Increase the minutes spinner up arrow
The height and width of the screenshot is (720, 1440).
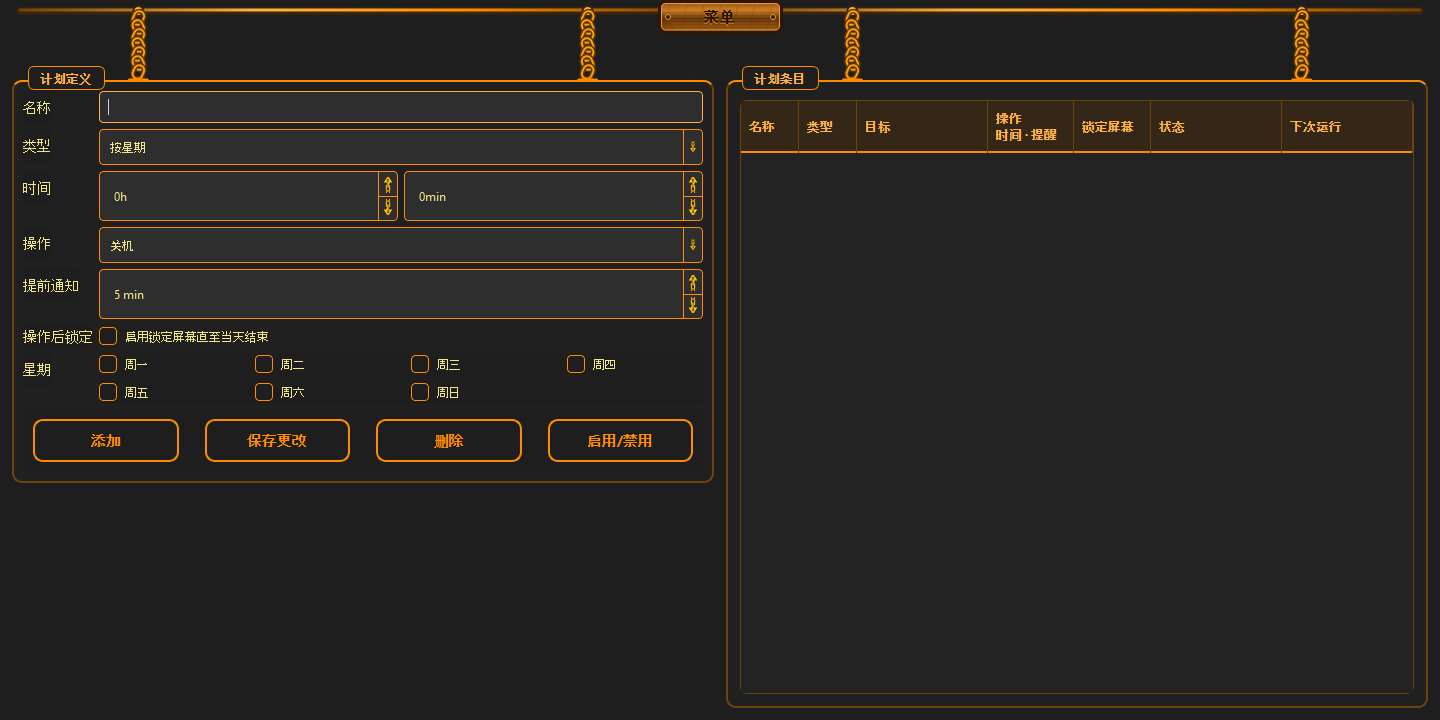pos(693,184)
